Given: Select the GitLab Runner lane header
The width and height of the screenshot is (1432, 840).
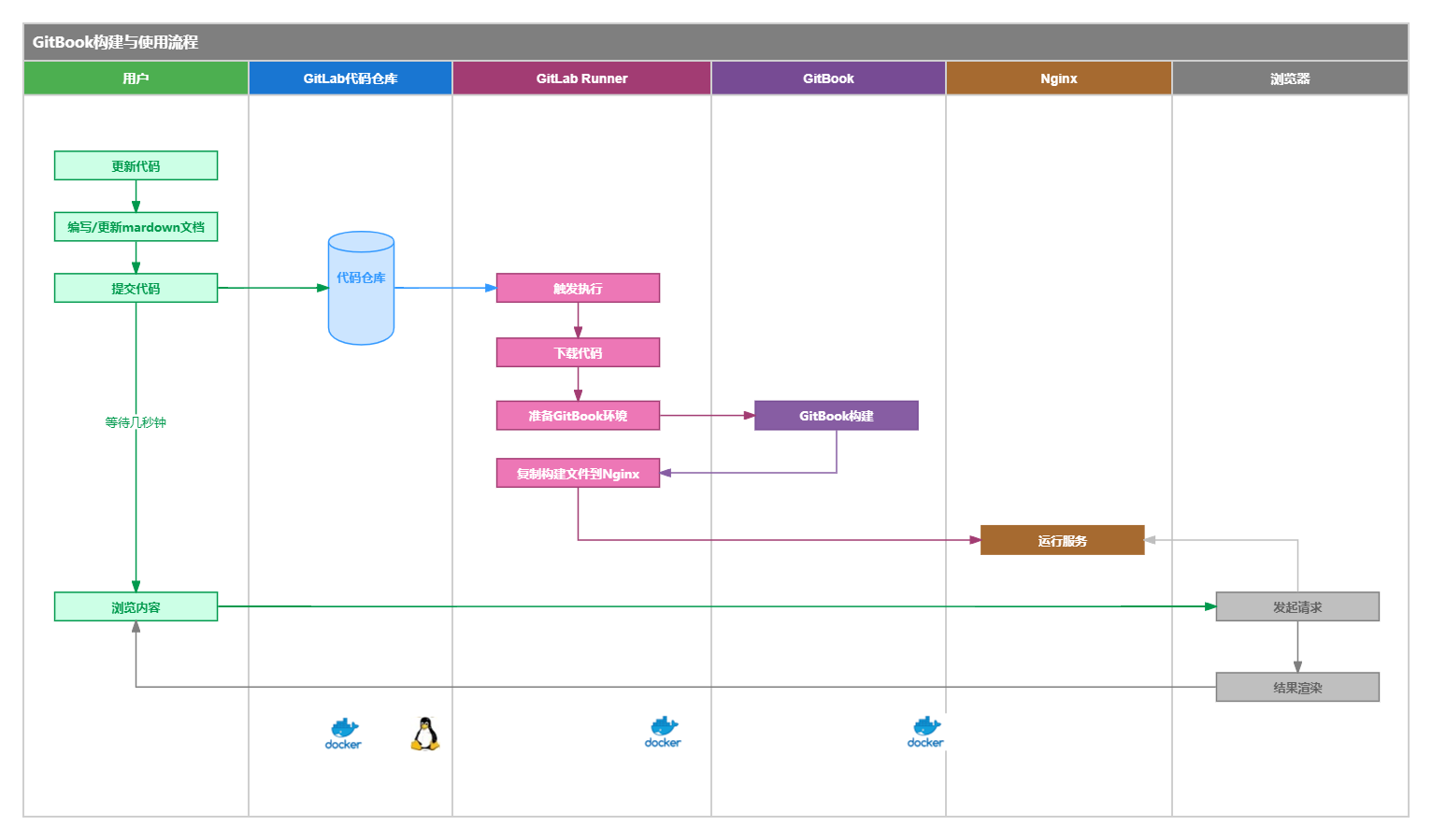Looking at the screenshot, I should point(581,78).
